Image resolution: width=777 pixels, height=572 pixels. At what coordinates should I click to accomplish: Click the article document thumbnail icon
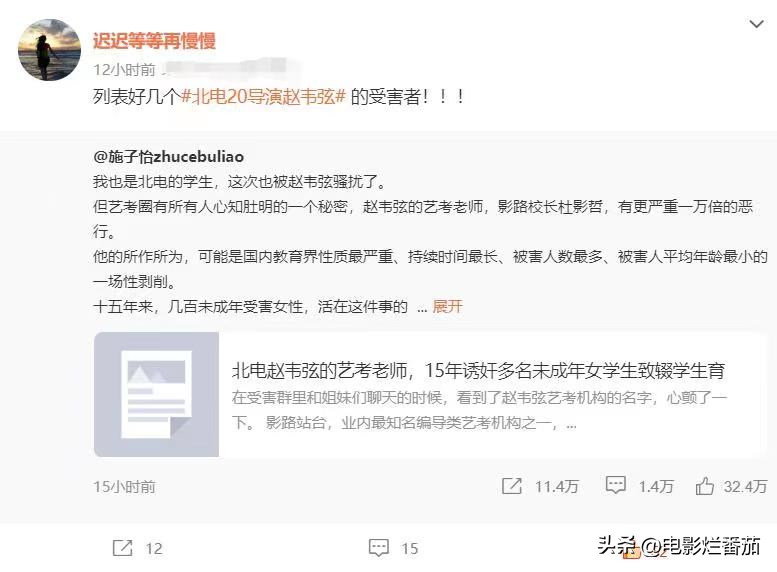click(156, 394)
